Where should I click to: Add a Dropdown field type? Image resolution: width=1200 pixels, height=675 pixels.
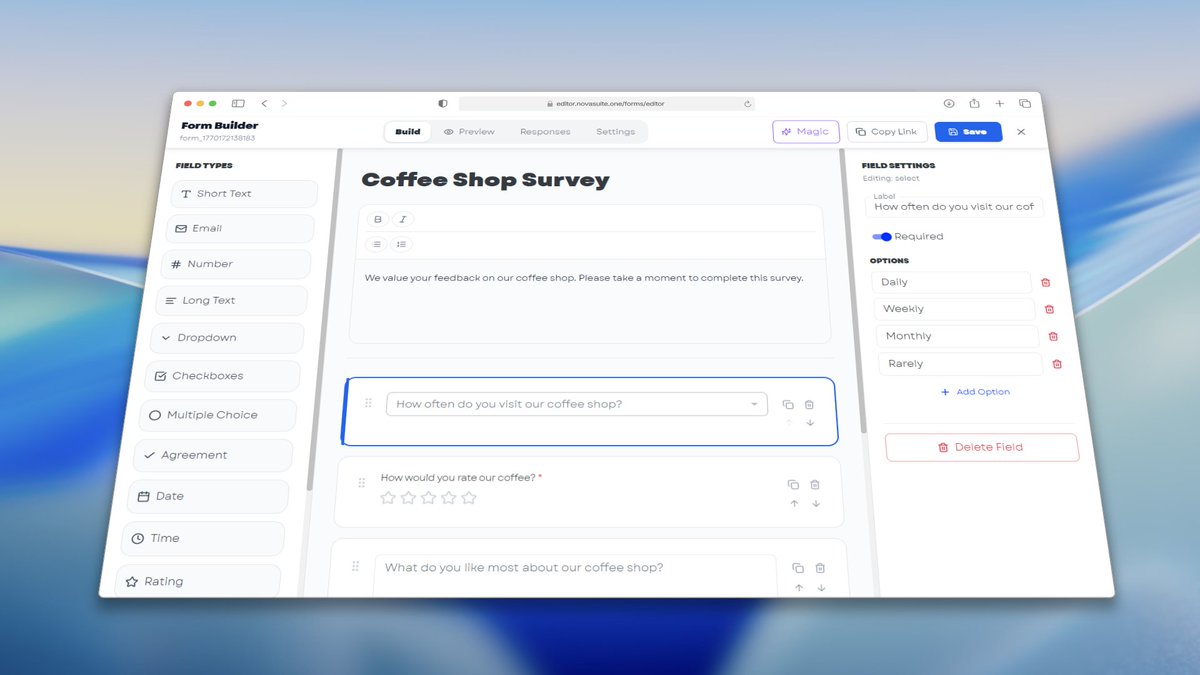click(x=227, y=338)
